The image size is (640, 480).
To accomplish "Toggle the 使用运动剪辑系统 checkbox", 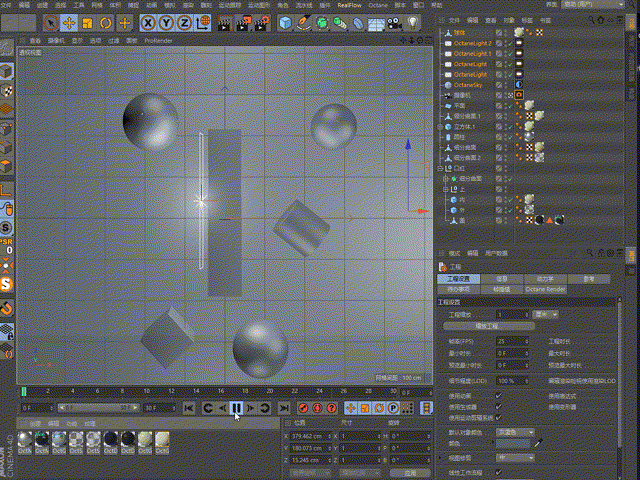I will (498, 418).
